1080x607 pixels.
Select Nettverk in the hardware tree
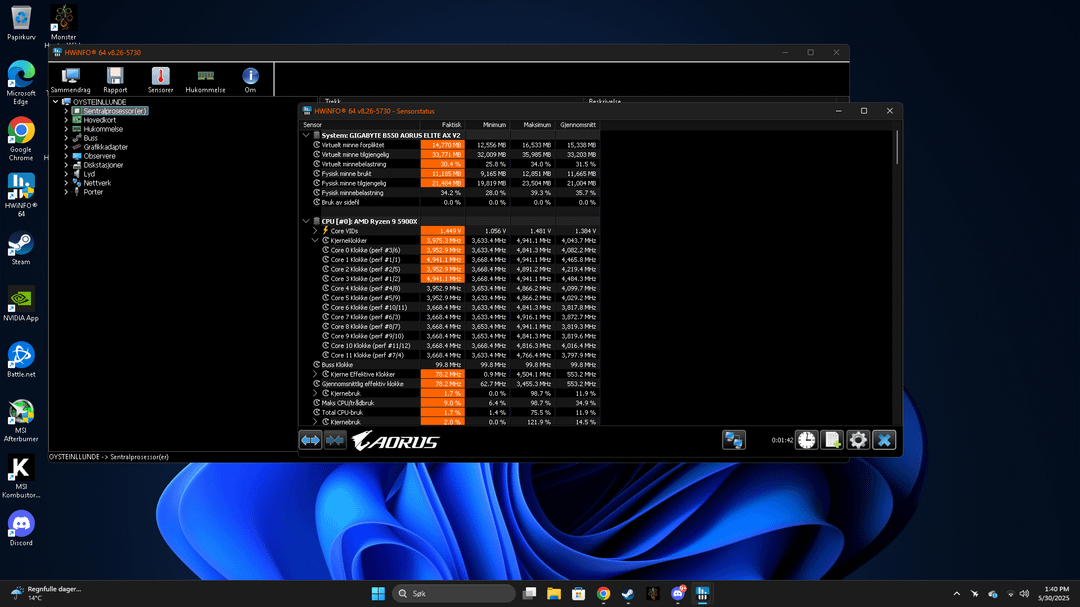pyautogui.click(x=96, y=183)
